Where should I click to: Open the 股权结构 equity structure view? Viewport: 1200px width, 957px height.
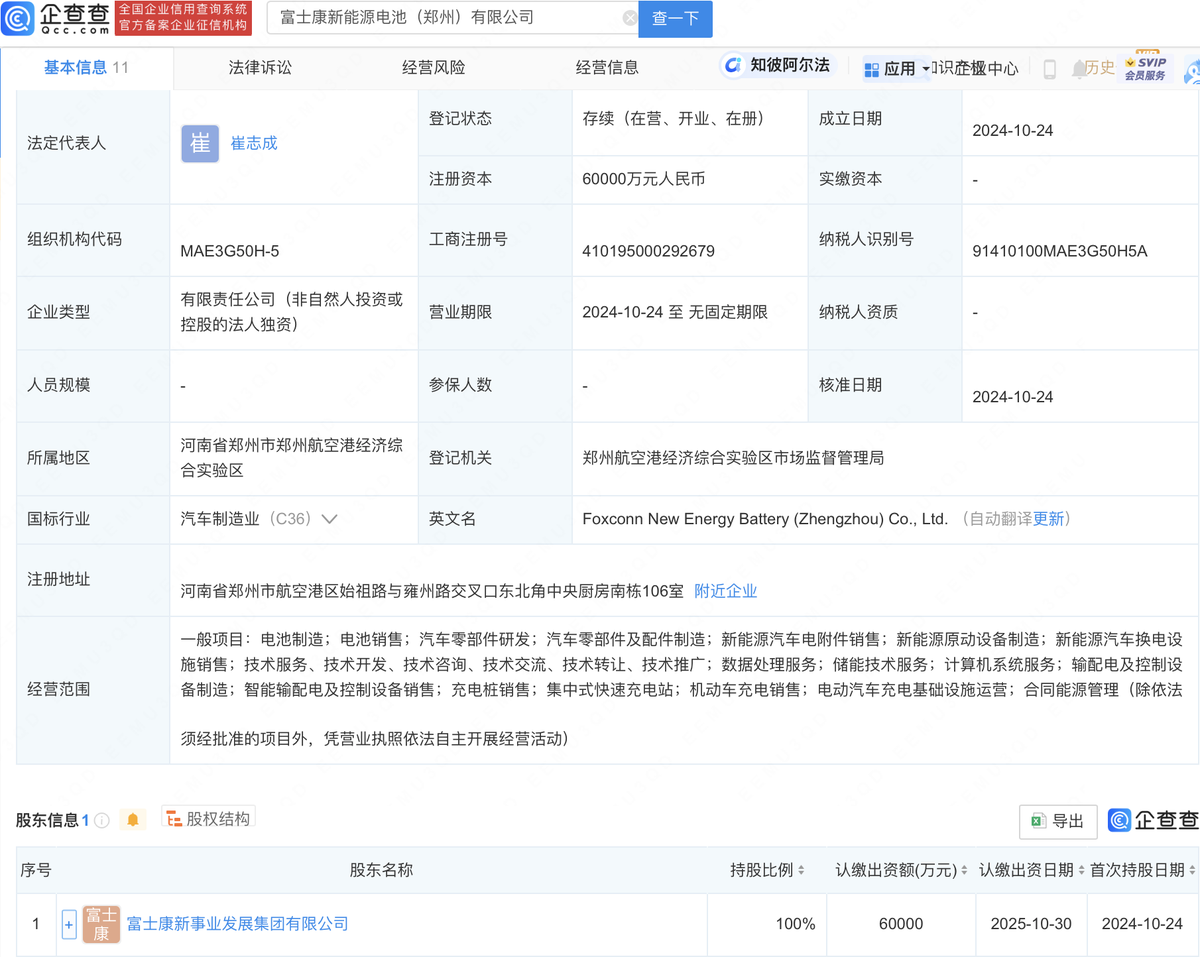[208, 816]
